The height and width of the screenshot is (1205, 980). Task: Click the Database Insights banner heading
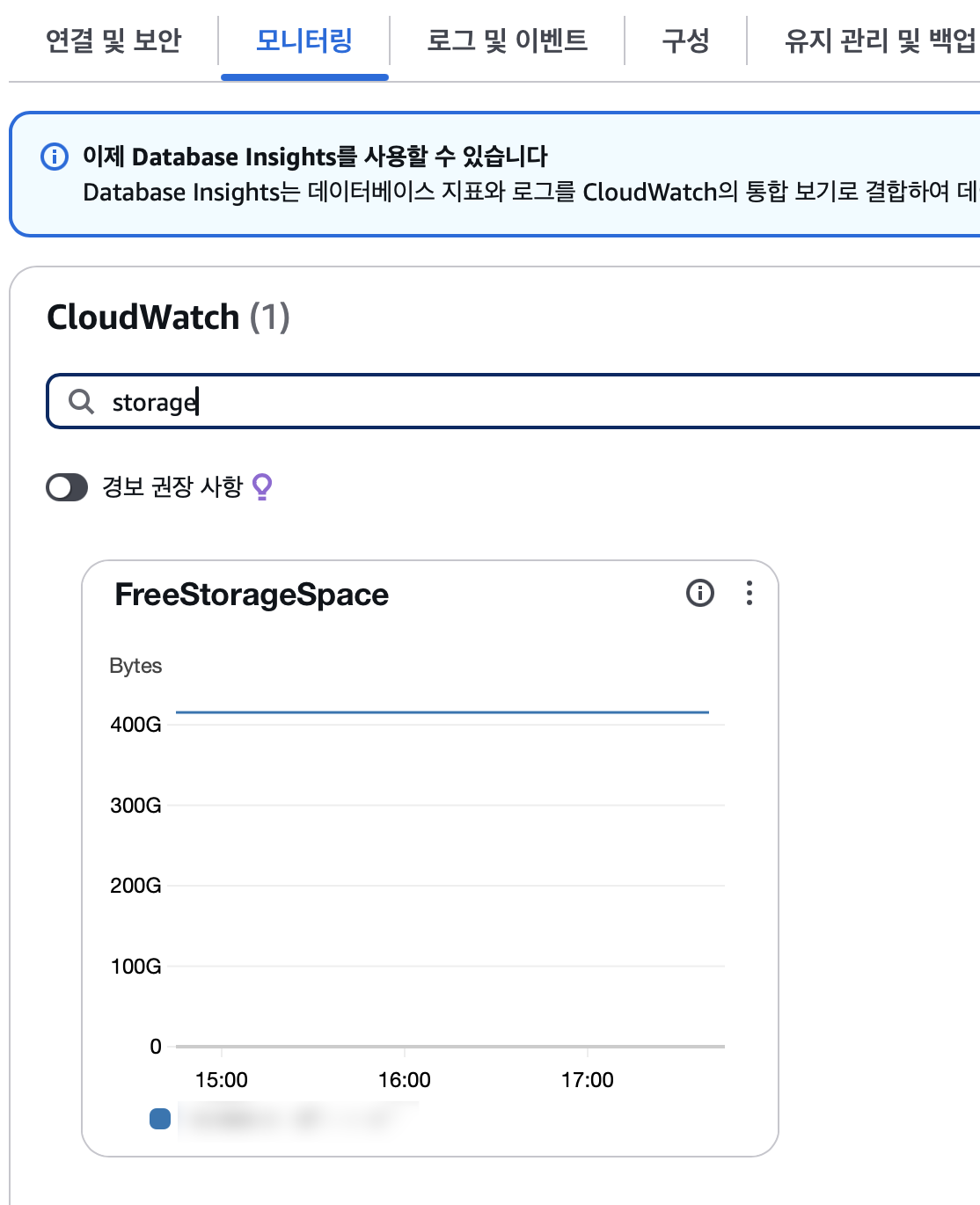coord(315,157)
